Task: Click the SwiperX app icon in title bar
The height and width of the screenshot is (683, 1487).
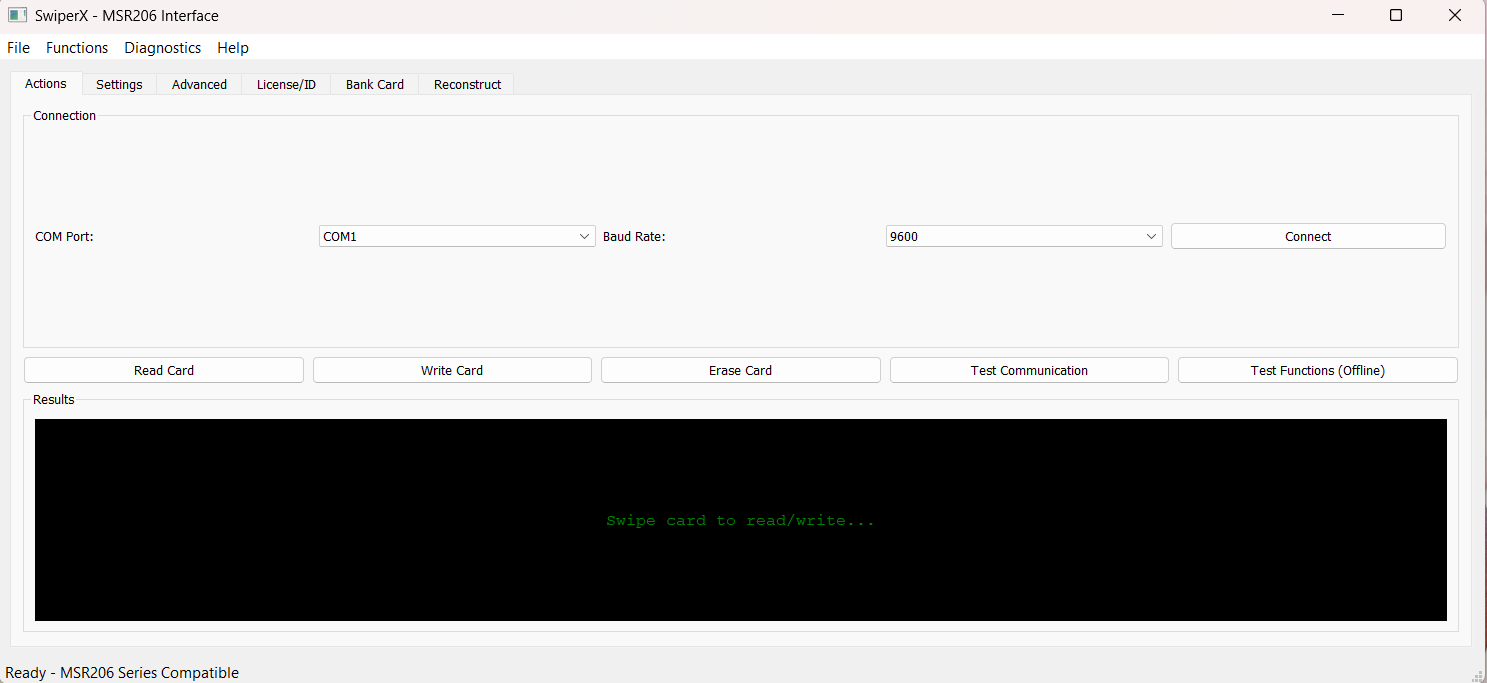Action: click(17, 16)
